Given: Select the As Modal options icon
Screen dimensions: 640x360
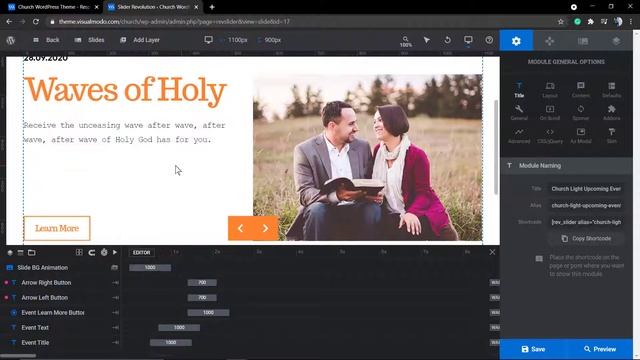Looking at the screenshot, I should [x=580, y=136].
